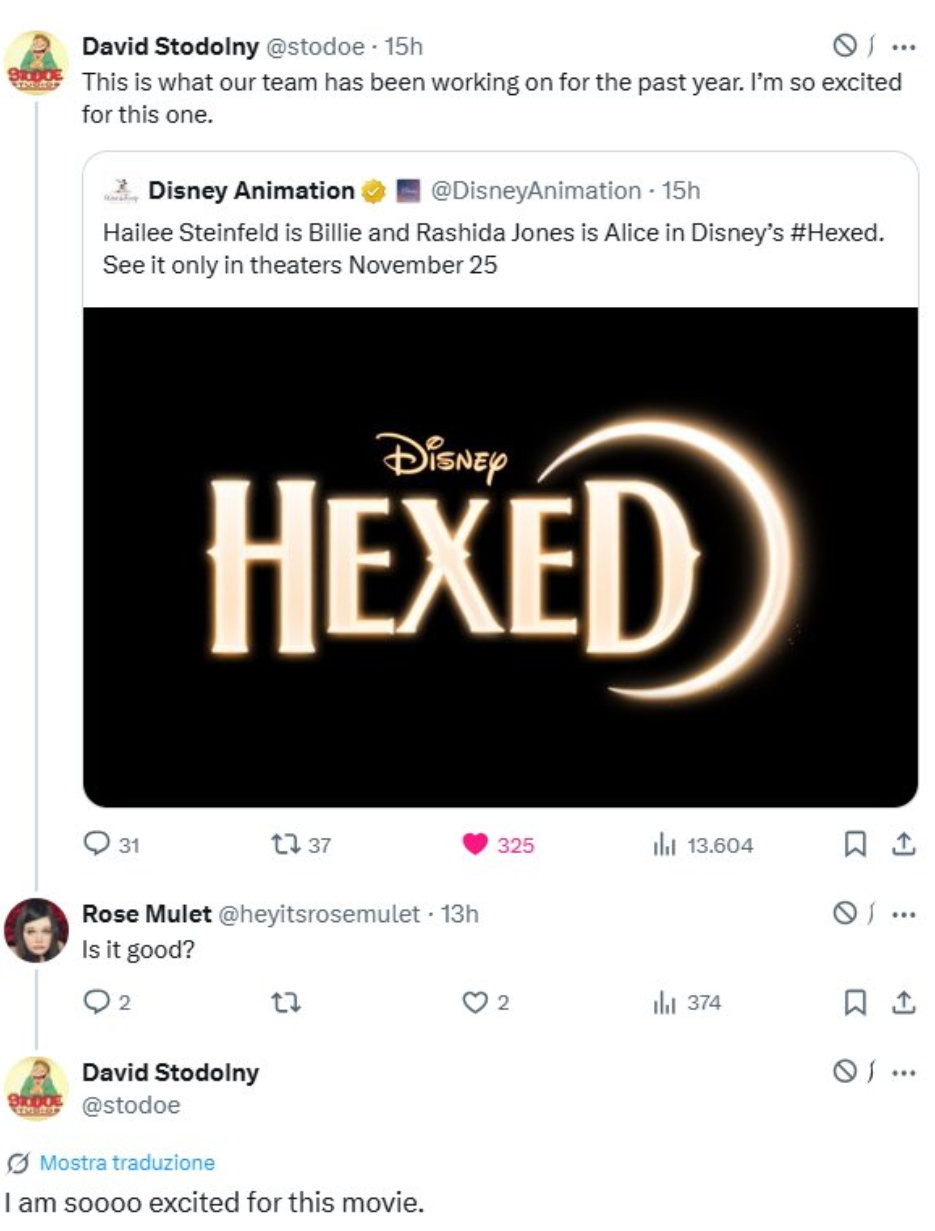Bookmark Rose Mulet's reply
This screenshot has width=935, height=1231.
tap(855, 1002)
